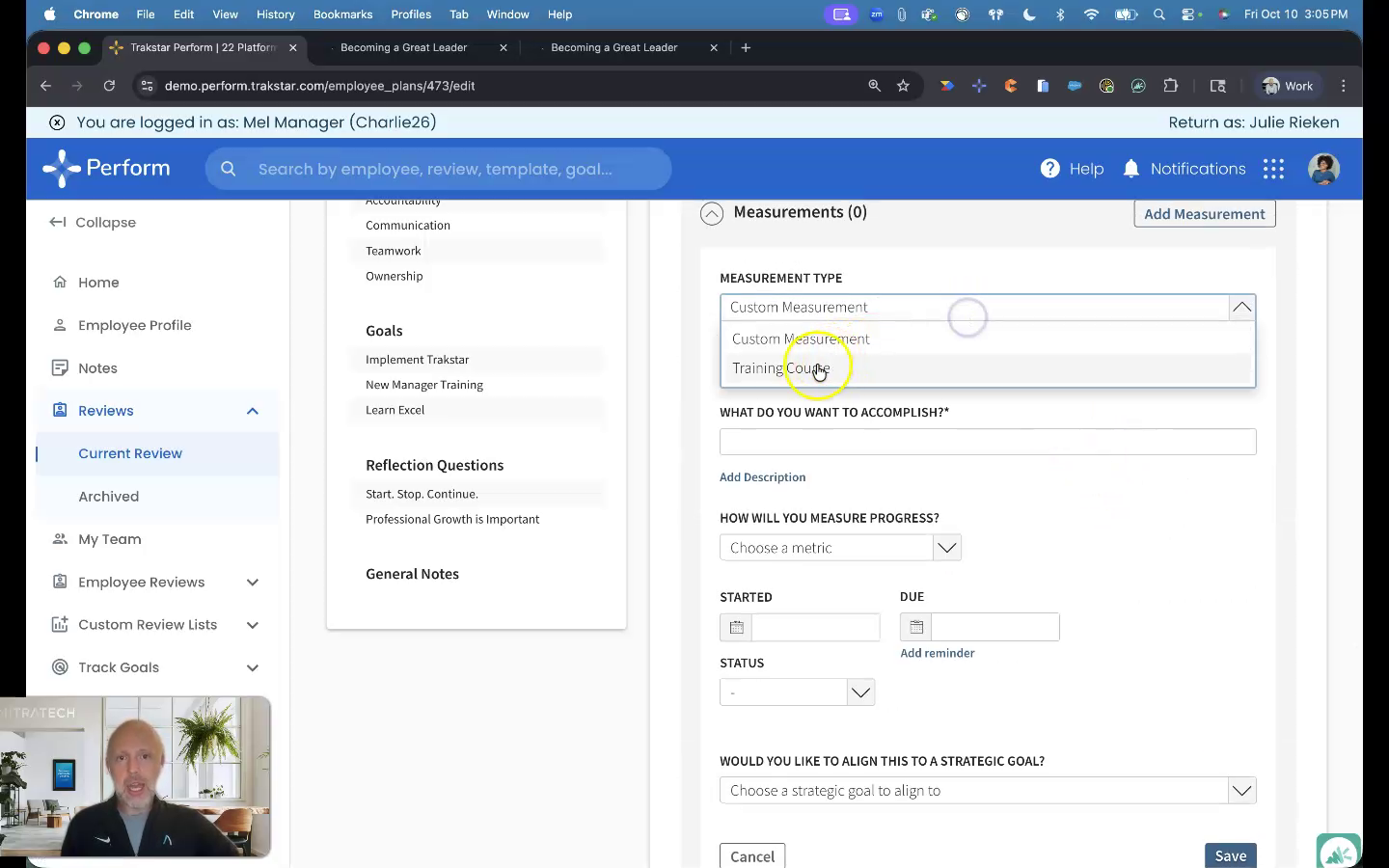Click the My Team people icon
1389x868 pixels.
tap(60, 538)
